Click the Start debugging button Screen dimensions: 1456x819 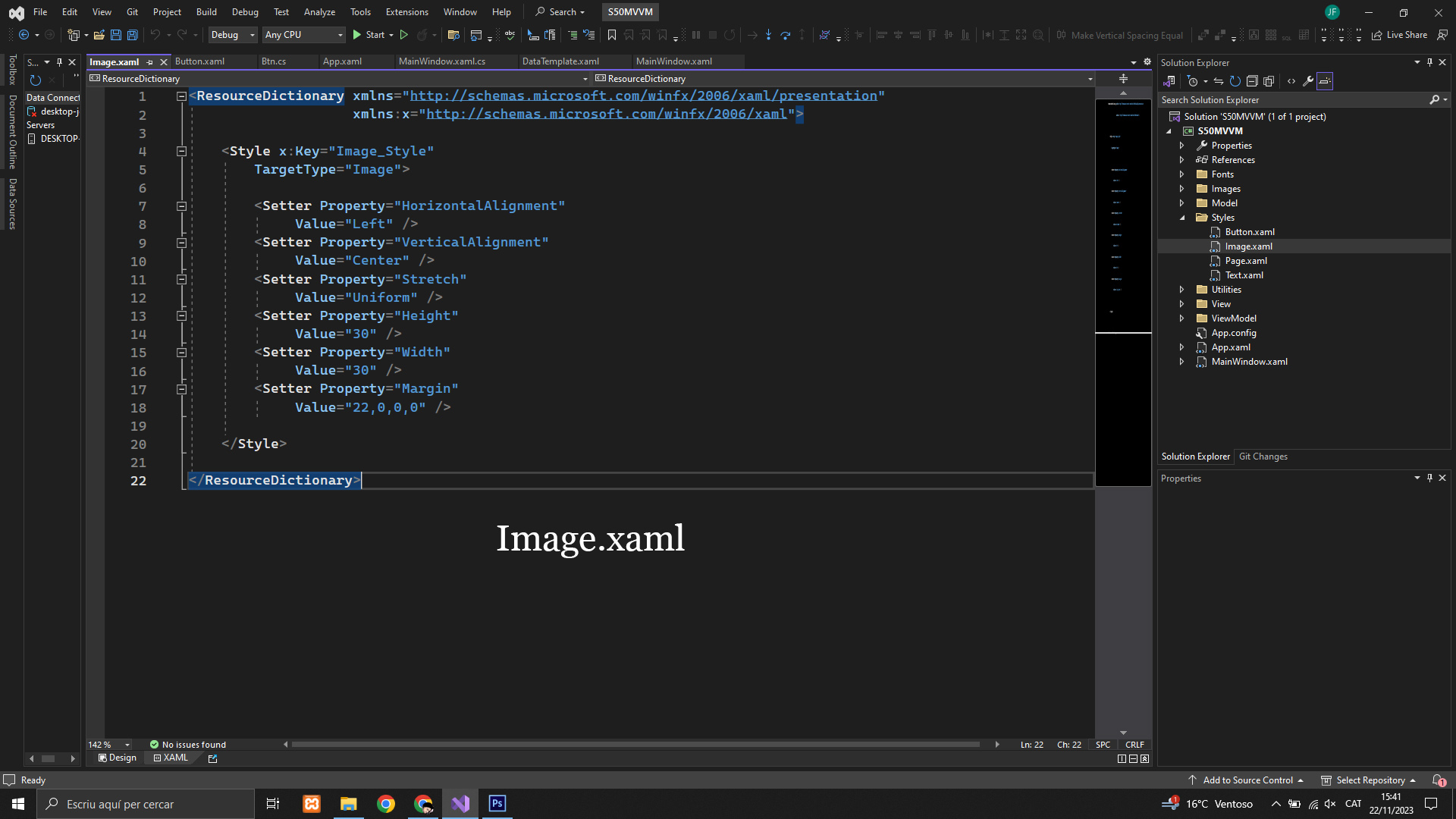[369, 35]
